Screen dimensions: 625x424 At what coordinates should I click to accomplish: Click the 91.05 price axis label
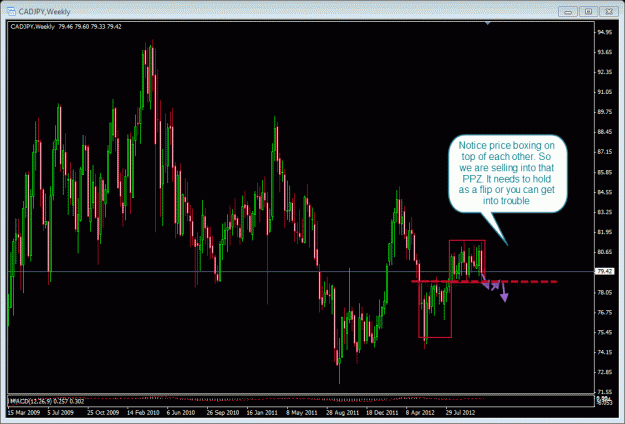point(605,92)
